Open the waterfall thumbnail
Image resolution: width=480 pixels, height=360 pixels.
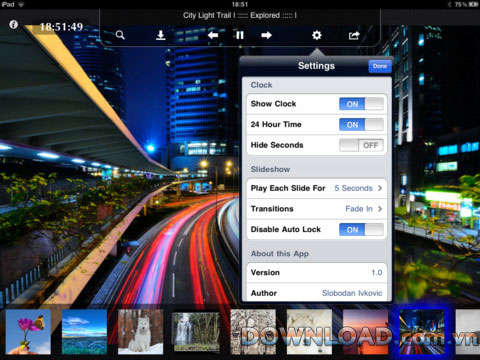click(197, 332)
